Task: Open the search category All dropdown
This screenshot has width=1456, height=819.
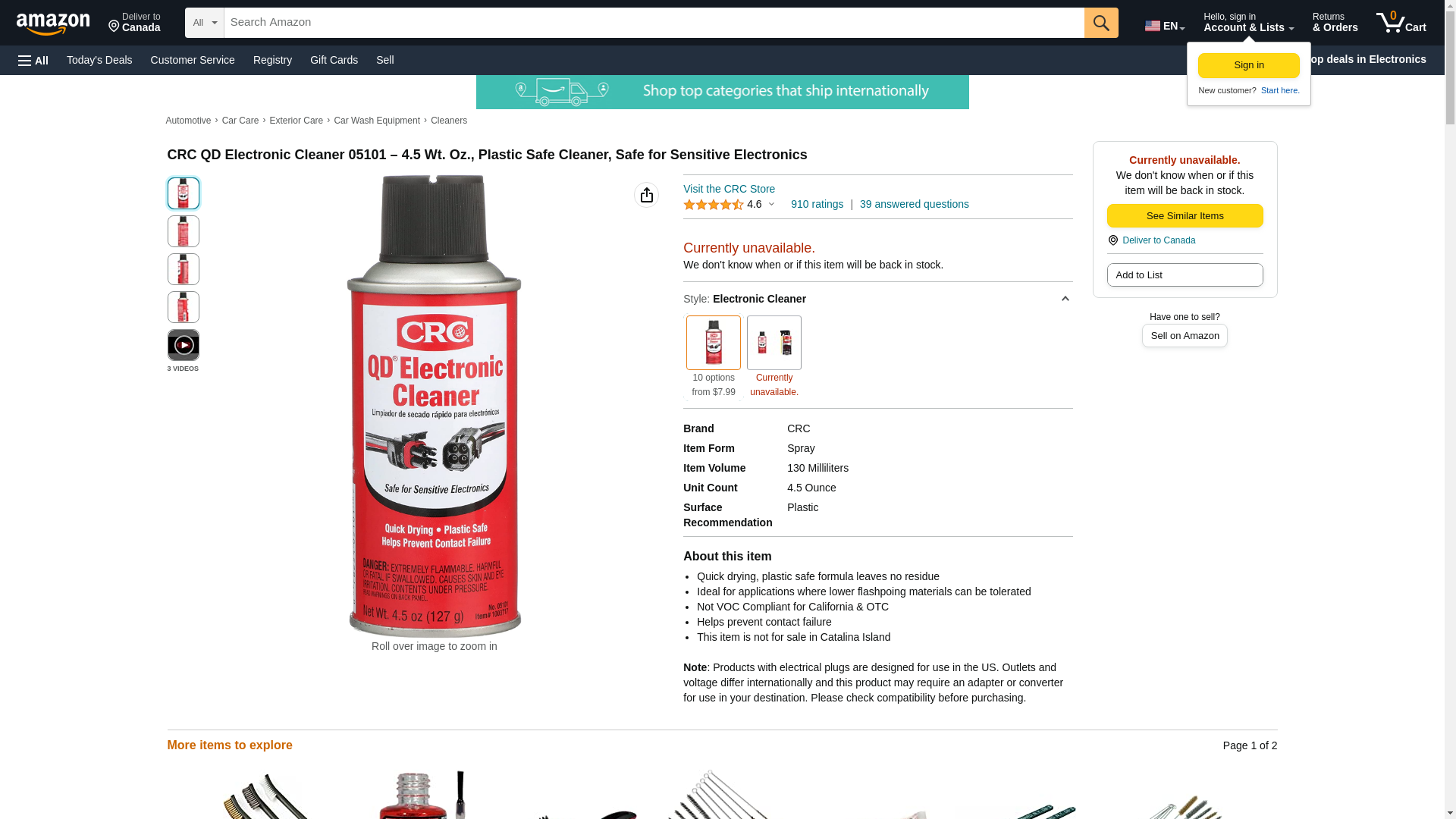Action: (205, 23)
